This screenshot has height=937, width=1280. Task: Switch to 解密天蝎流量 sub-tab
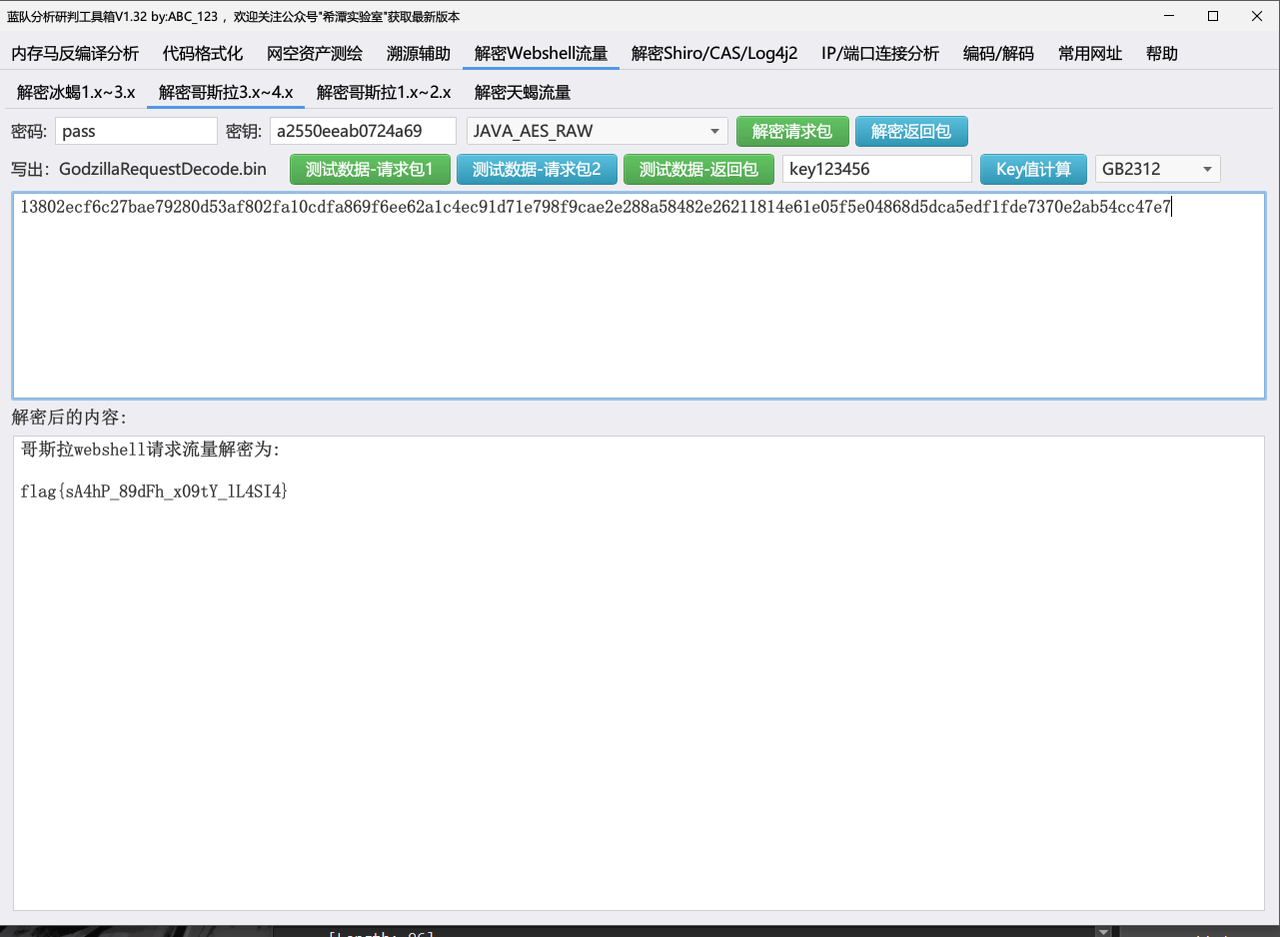click(x=522, y=93)
